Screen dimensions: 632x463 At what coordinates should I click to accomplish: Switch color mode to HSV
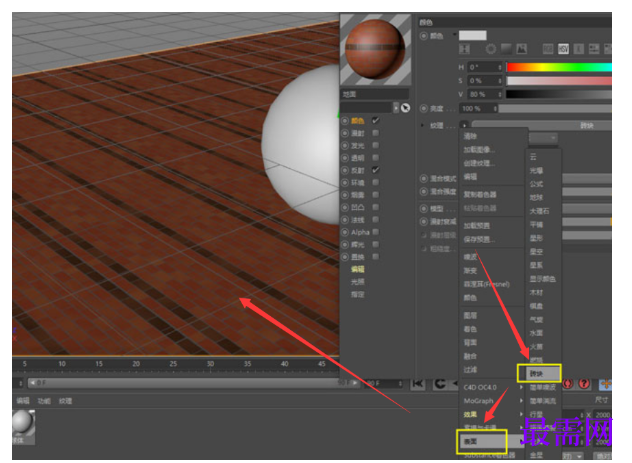click(x=563, y=49)
